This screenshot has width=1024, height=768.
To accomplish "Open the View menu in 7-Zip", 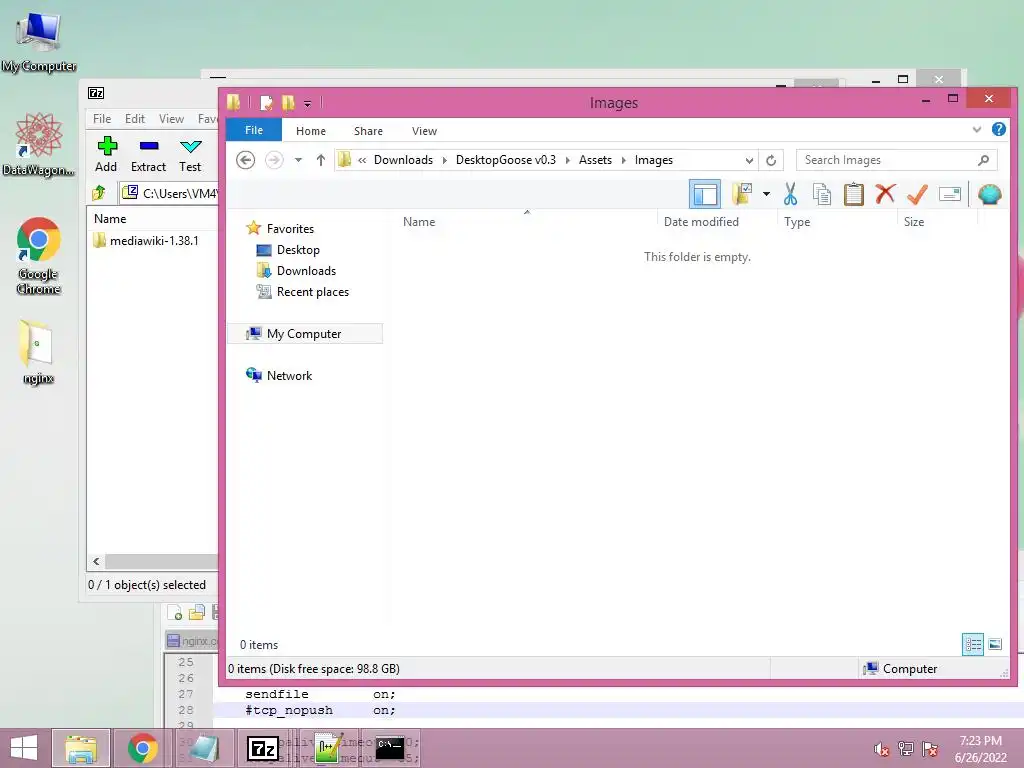I will pos(171,119).
